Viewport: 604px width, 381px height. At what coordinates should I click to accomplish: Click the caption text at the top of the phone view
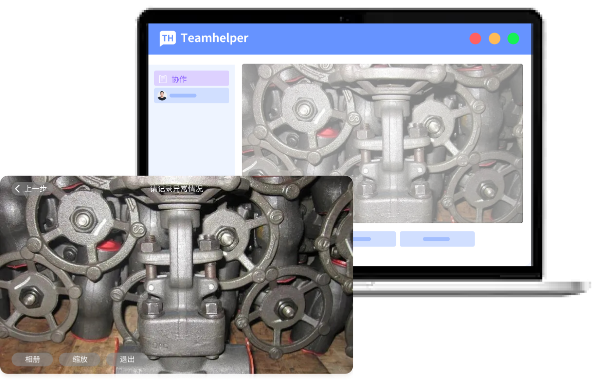click(176, 189)
